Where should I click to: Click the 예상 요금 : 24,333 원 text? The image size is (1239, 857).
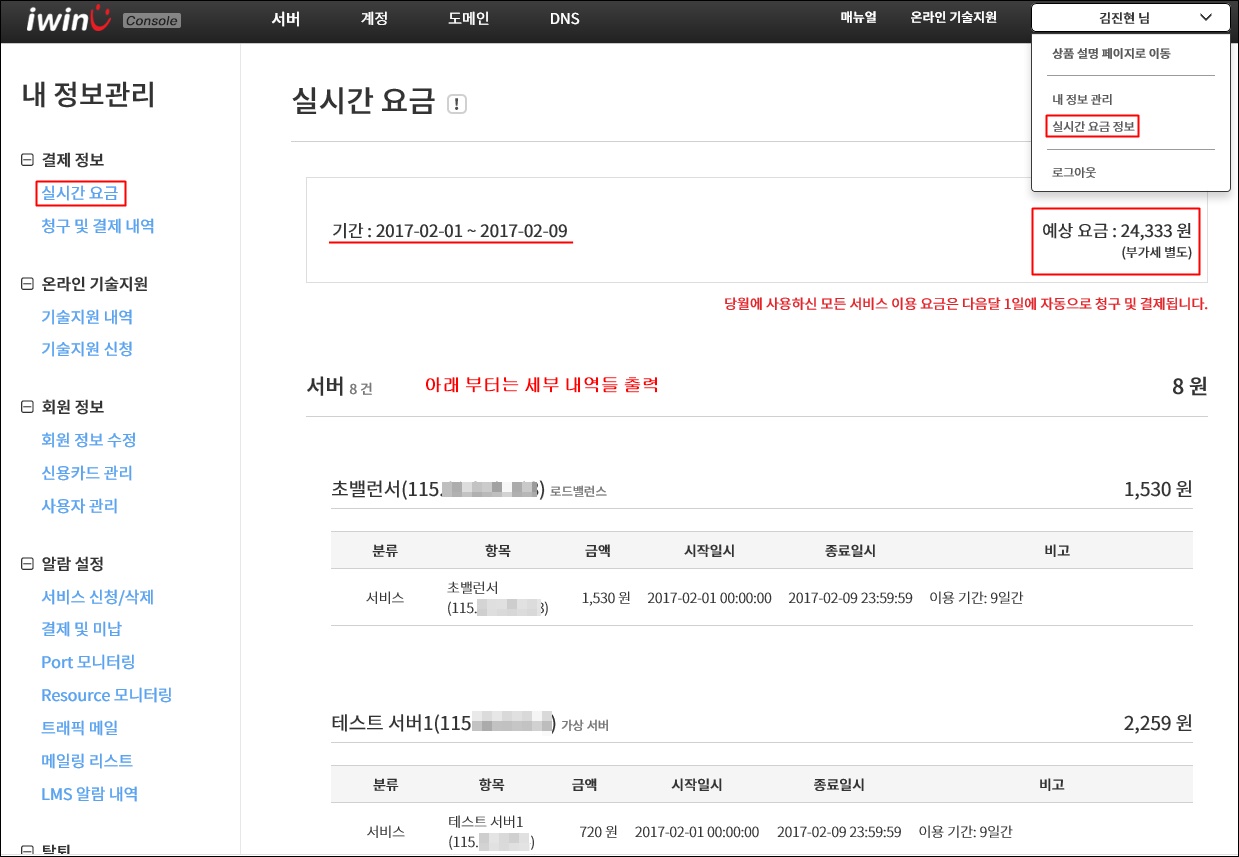tap(1117, 230)
